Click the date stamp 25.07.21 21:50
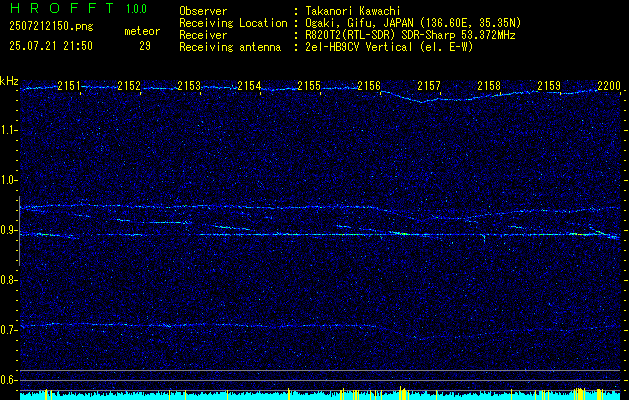The width and height of the screenshot is (629, 400). coord(51,46)
